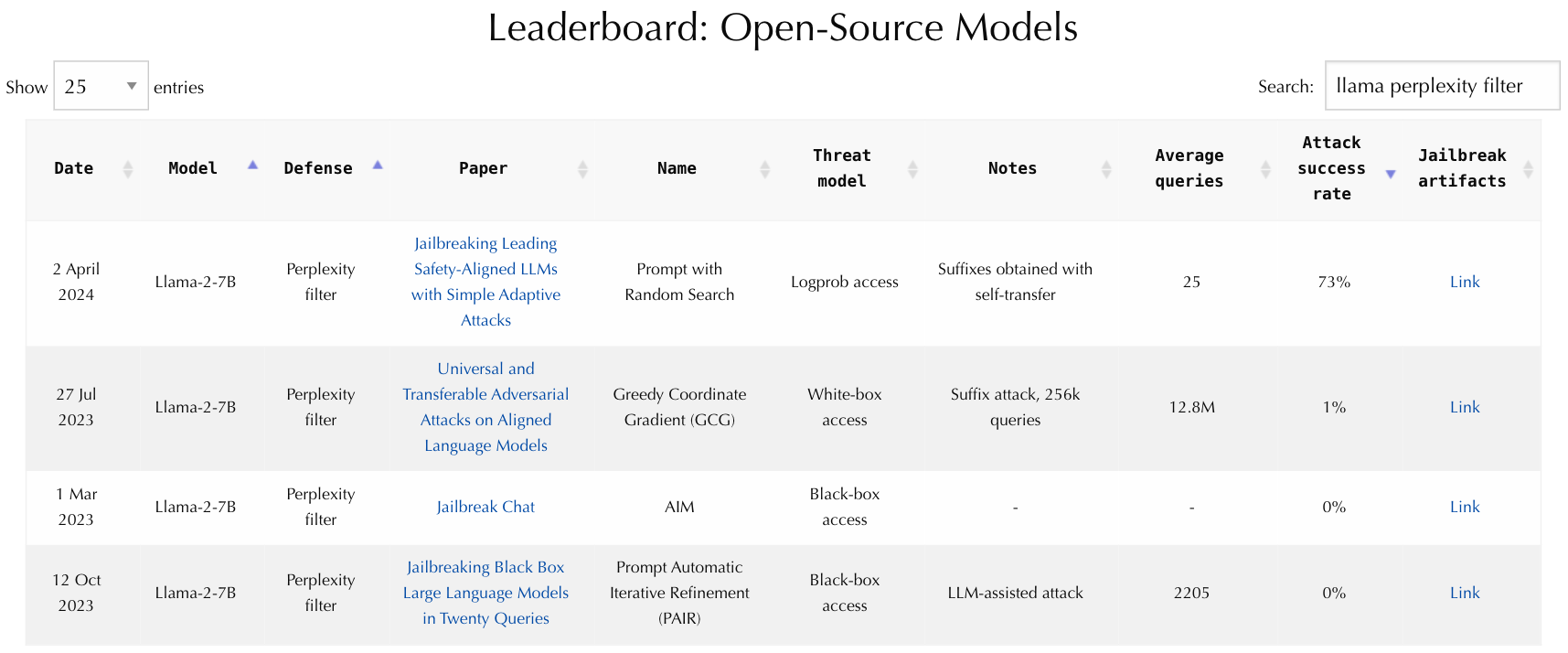Sort by Paper column arrows

(x=582, y=168)
